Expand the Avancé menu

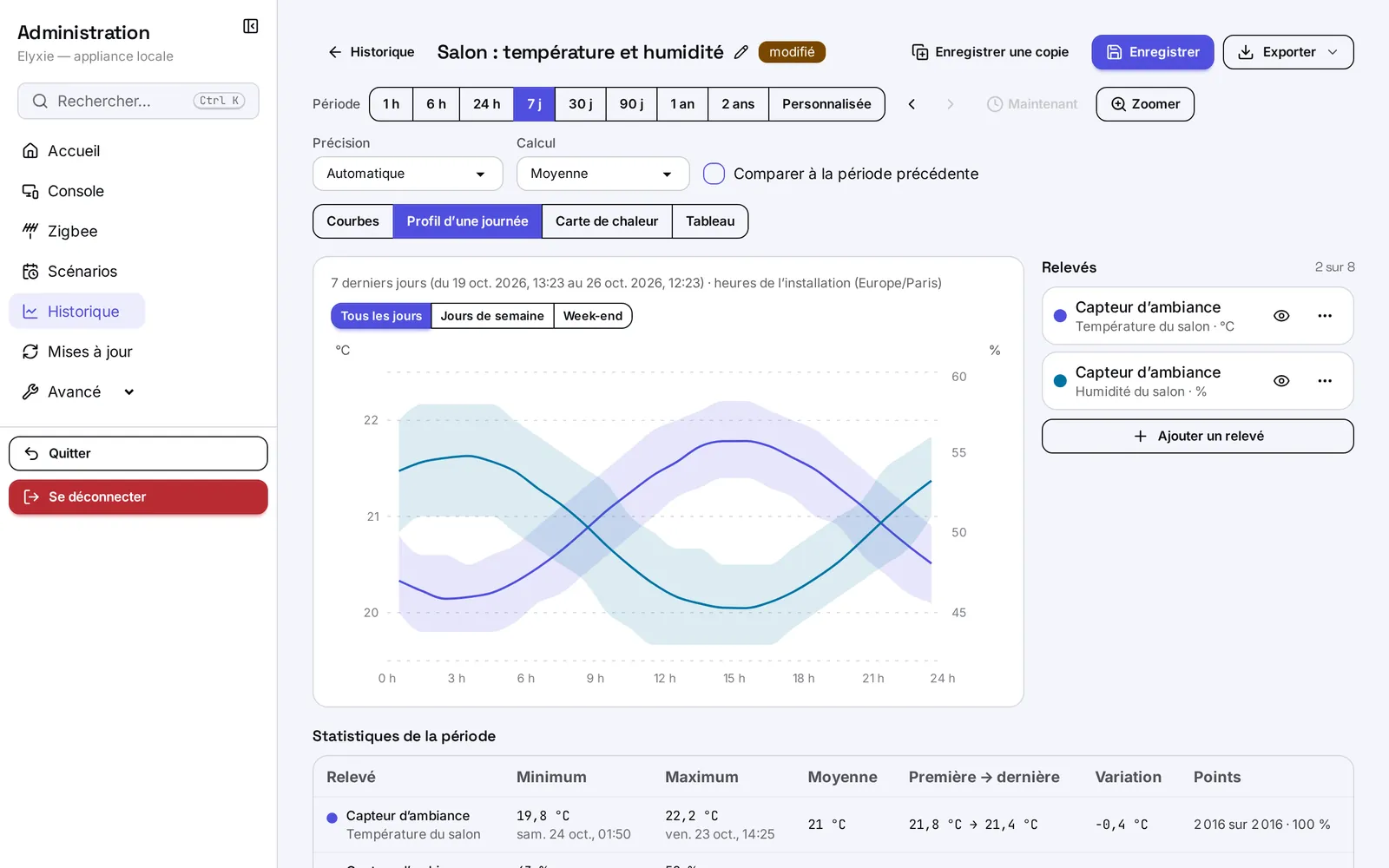pos(77,391)
